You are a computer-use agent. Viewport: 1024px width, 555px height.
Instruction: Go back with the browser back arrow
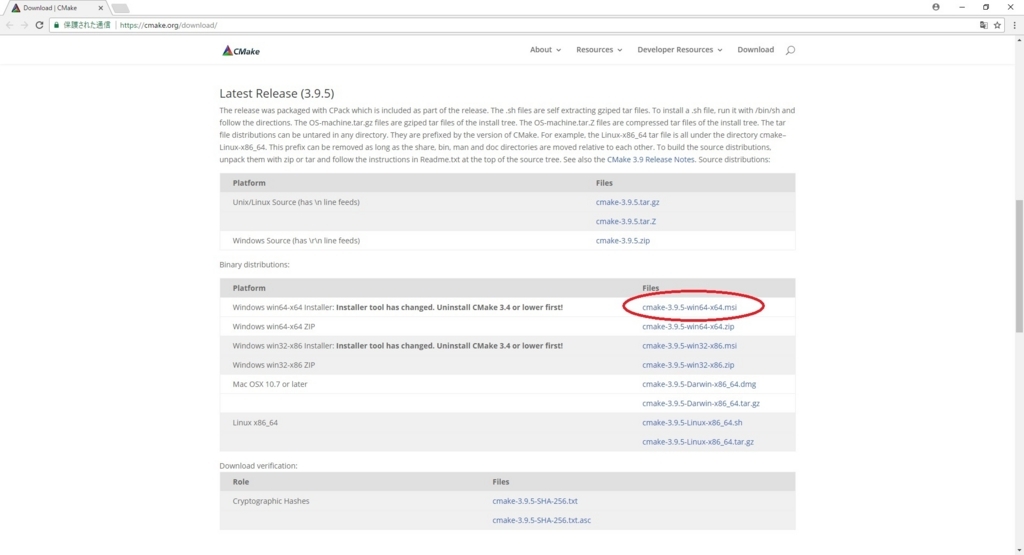coord(9,25)
